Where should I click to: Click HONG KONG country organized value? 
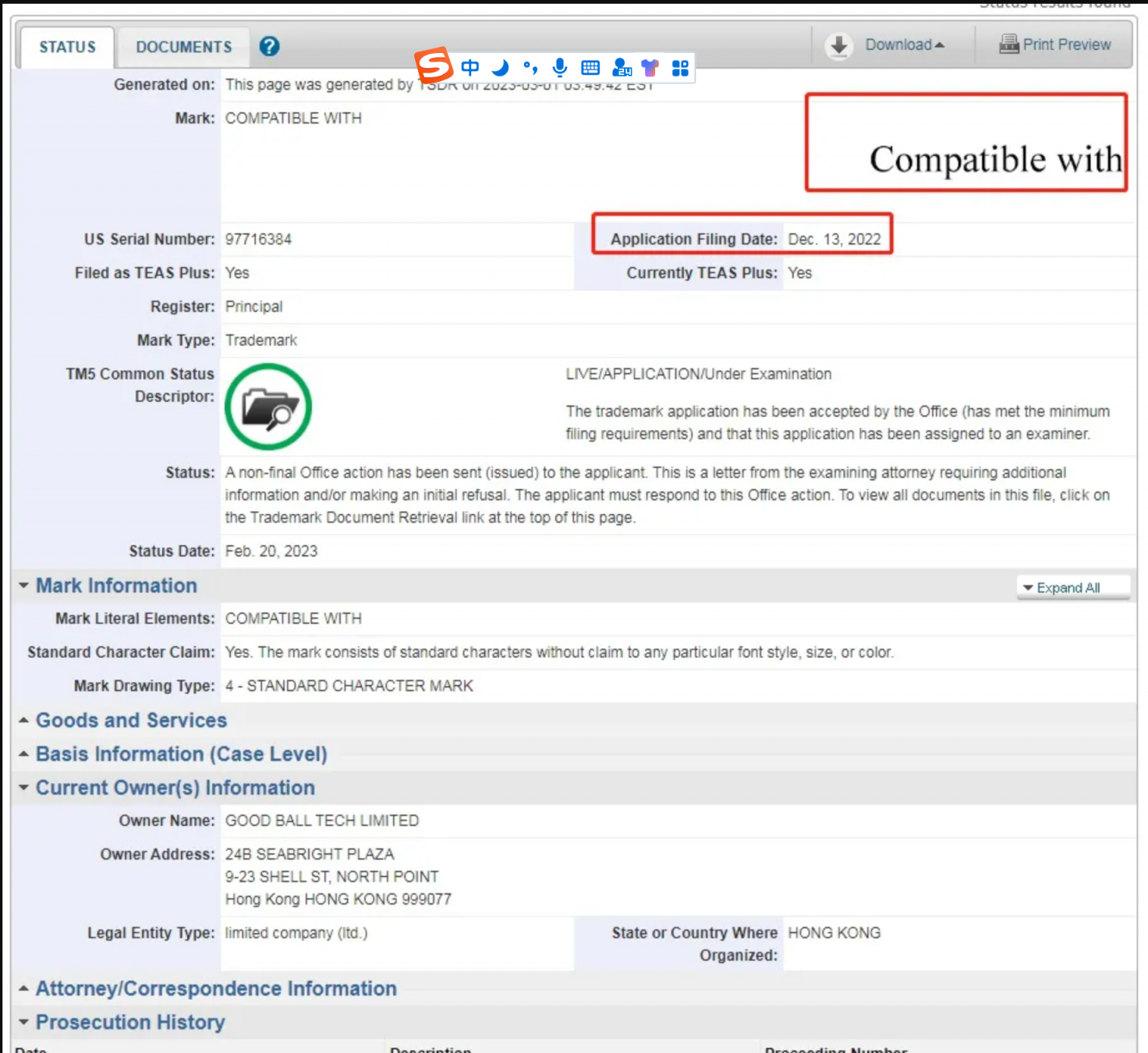834,933
